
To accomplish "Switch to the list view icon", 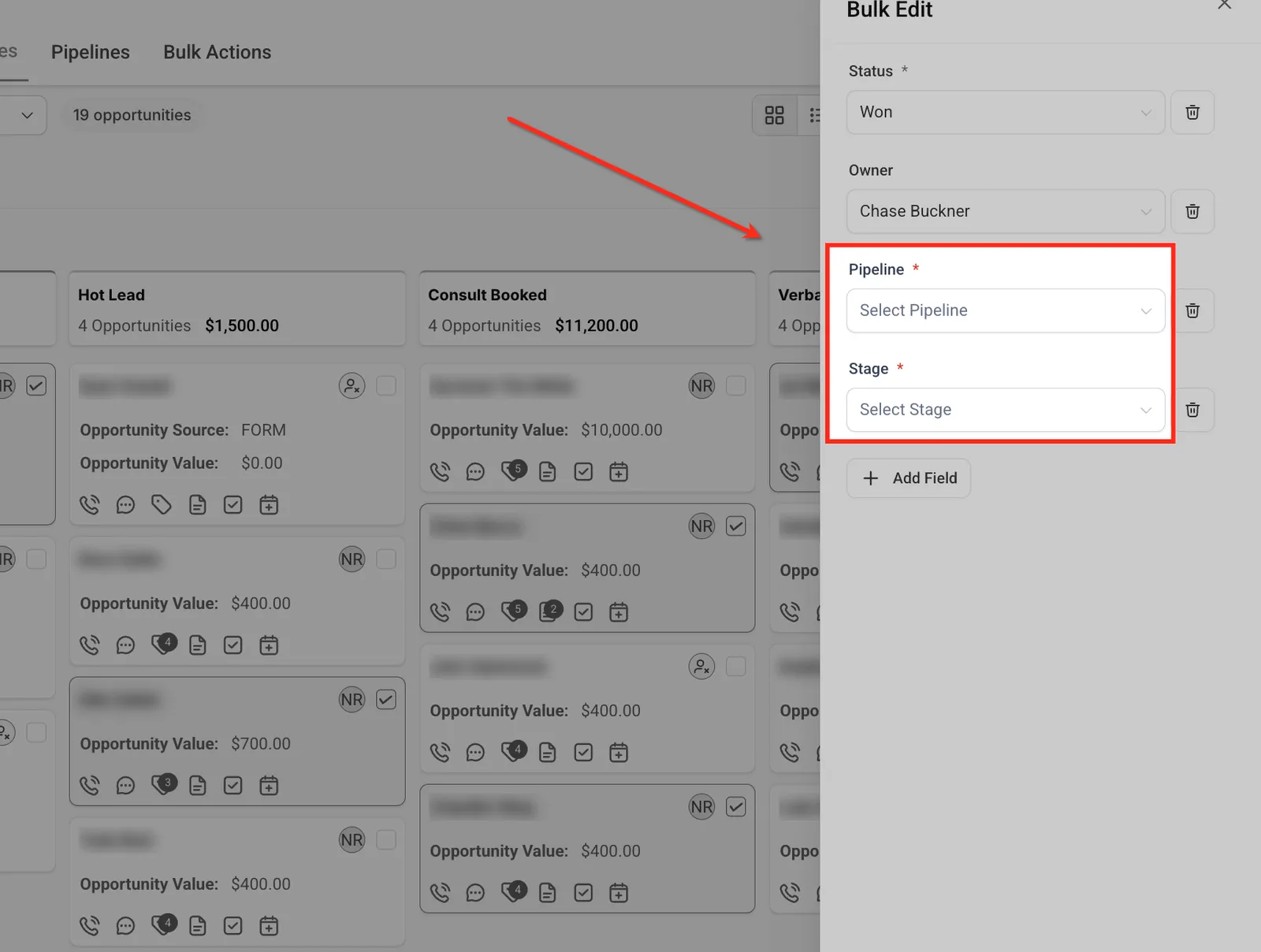I will point(815,115).
